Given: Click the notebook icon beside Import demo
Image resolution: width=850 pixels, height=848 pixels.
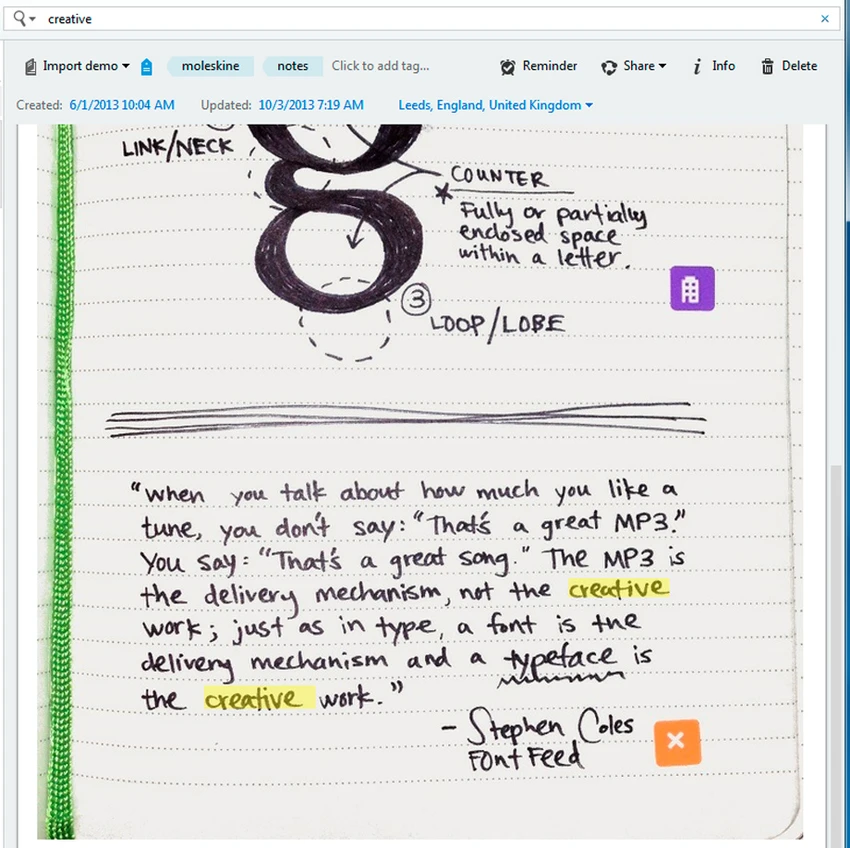Looking at the screenshot, I should tap(31, 67).
